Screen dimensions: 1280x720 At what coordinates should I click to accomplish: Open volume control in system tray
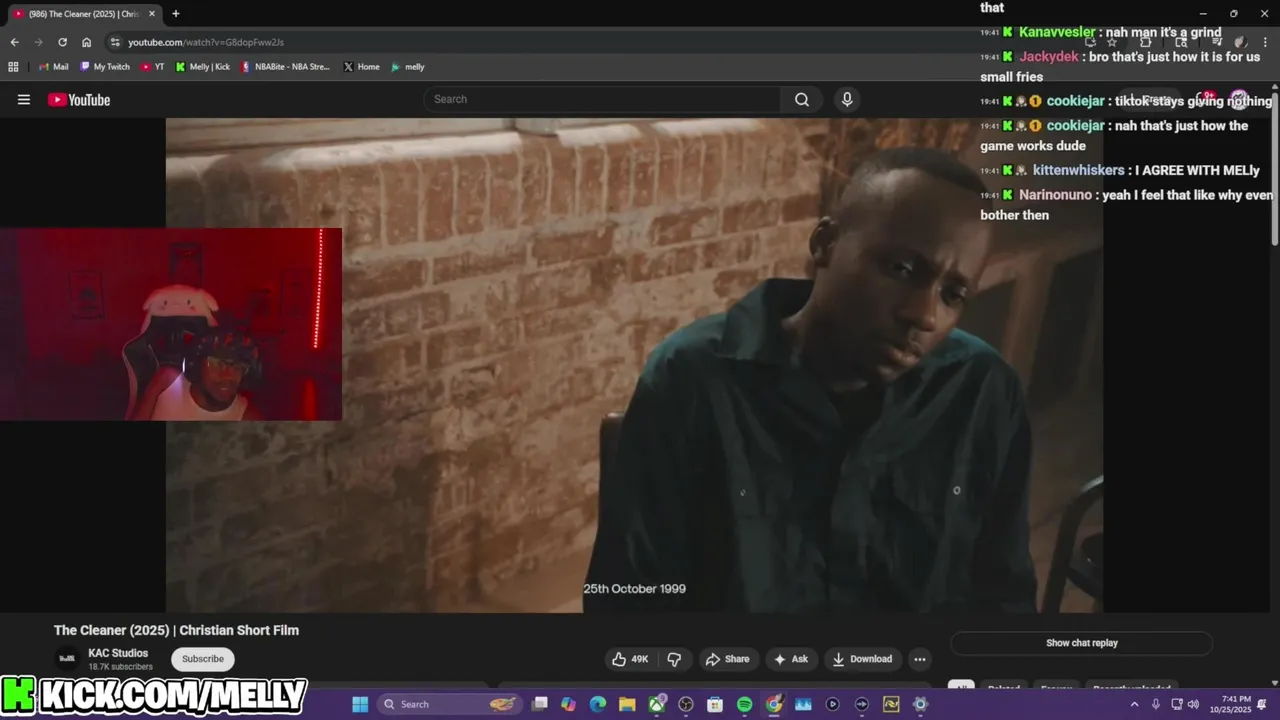tap(1193, 704)
